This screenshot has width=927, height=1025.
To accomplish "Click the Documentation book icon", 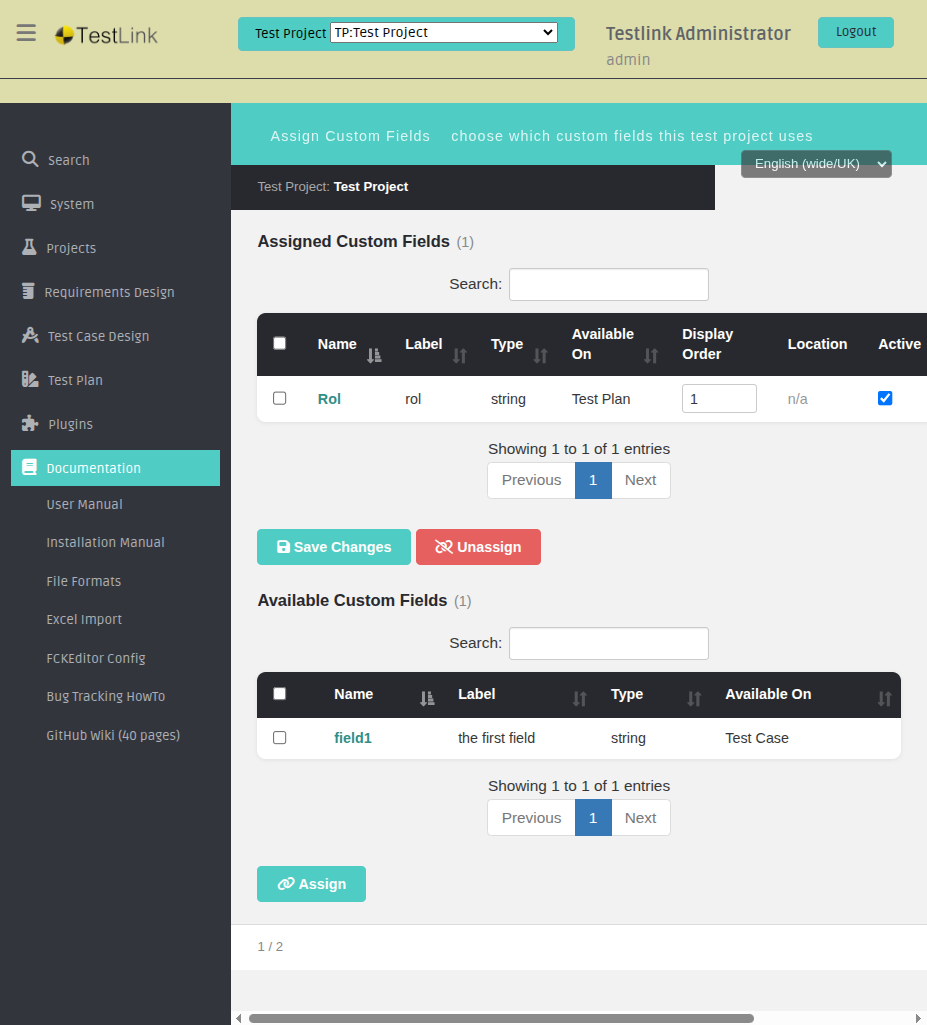I will [29, 467].
